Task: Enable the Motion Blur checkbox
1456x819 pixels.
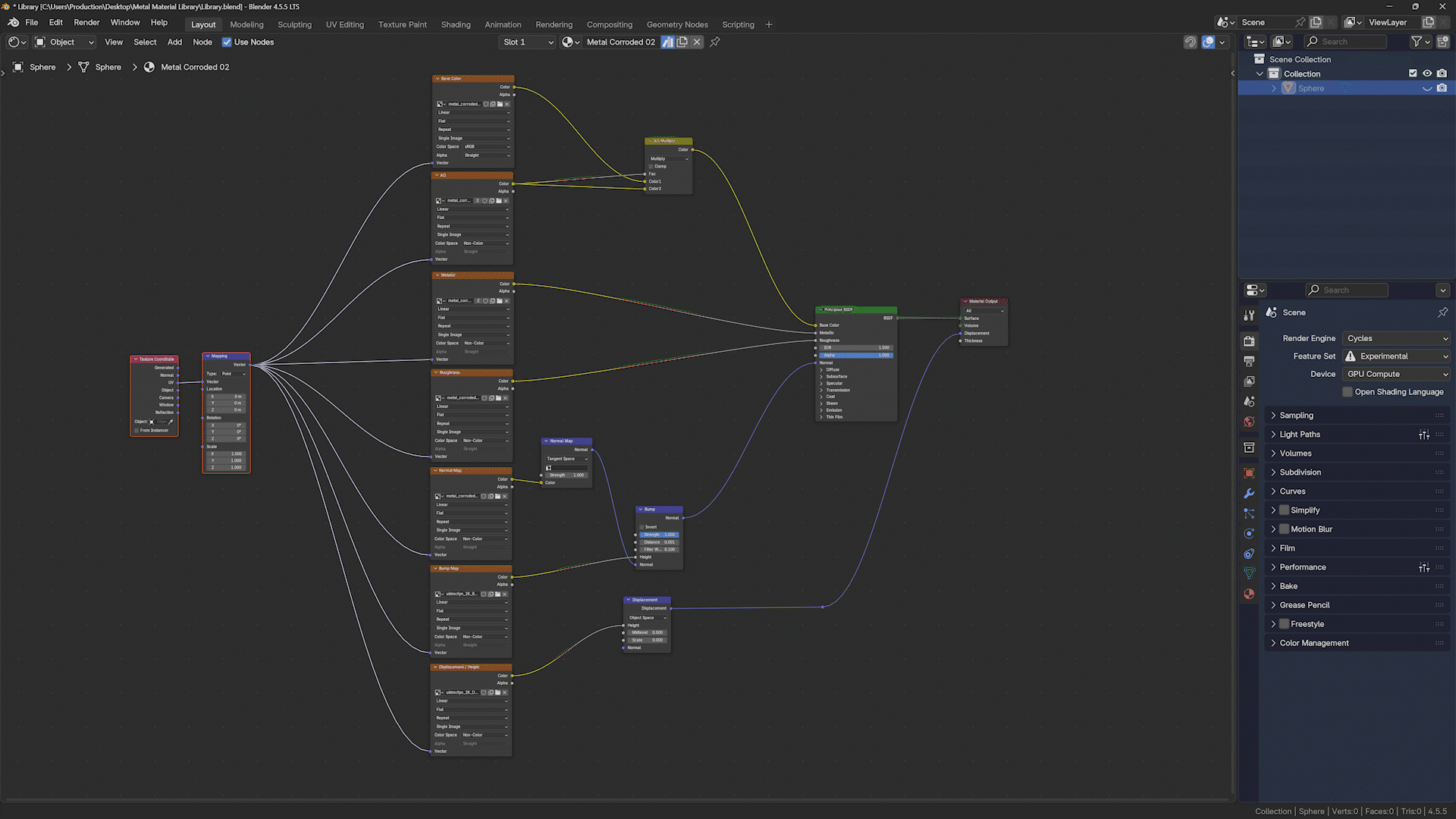Action: [1284, 529]
